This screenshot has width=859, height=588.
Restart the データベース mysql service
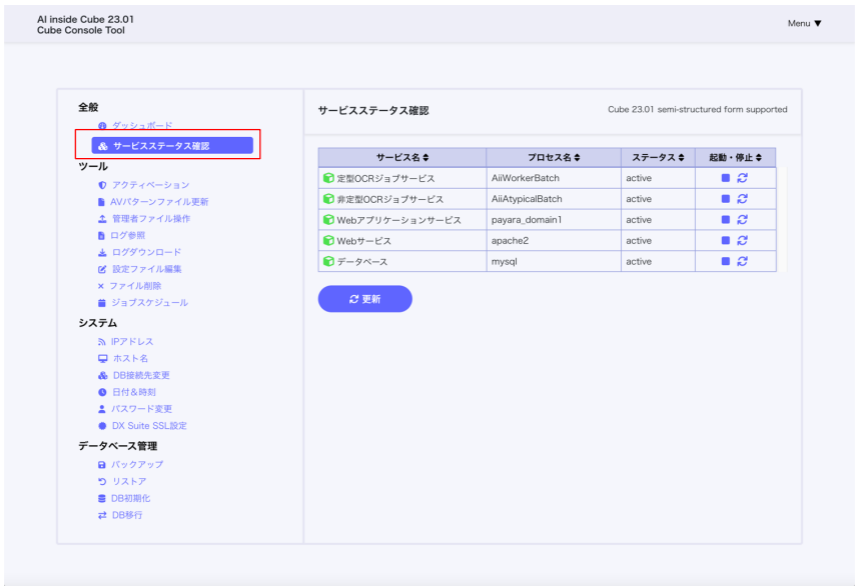point(742,262)
